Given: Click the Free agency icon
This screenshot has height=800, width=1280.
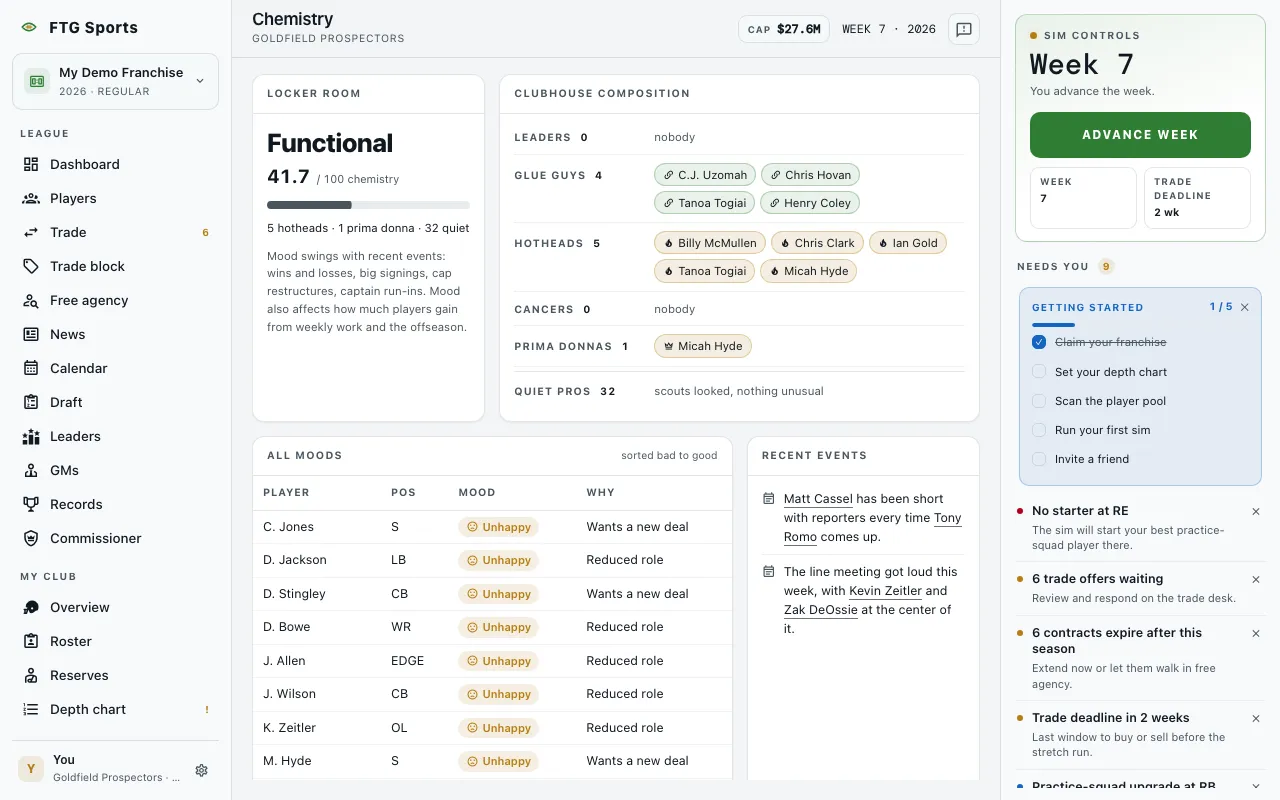Looking at the screenshot, I should [31, 300].
